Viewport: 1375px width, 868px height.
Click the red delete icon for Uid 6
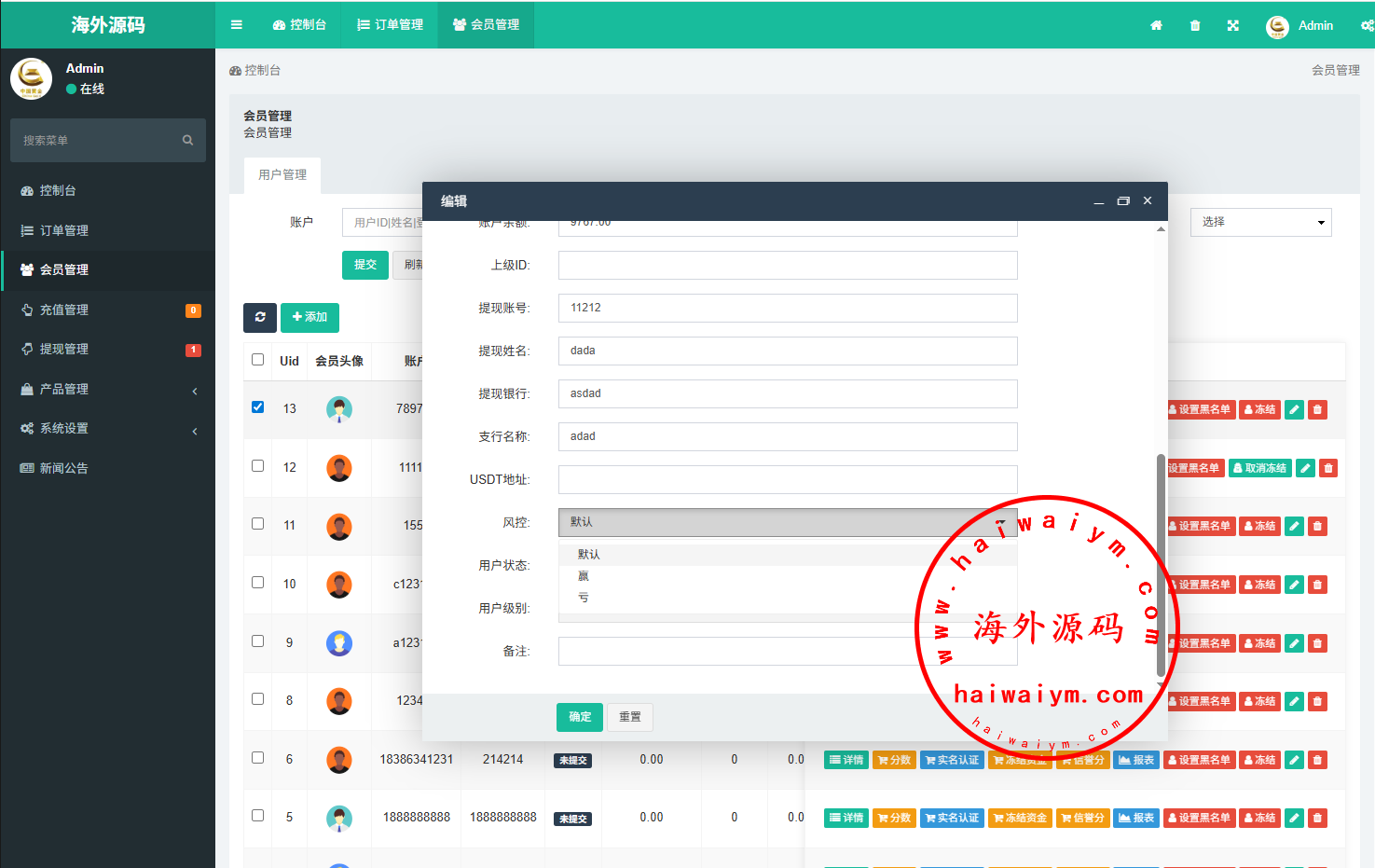coord(1317,760)
